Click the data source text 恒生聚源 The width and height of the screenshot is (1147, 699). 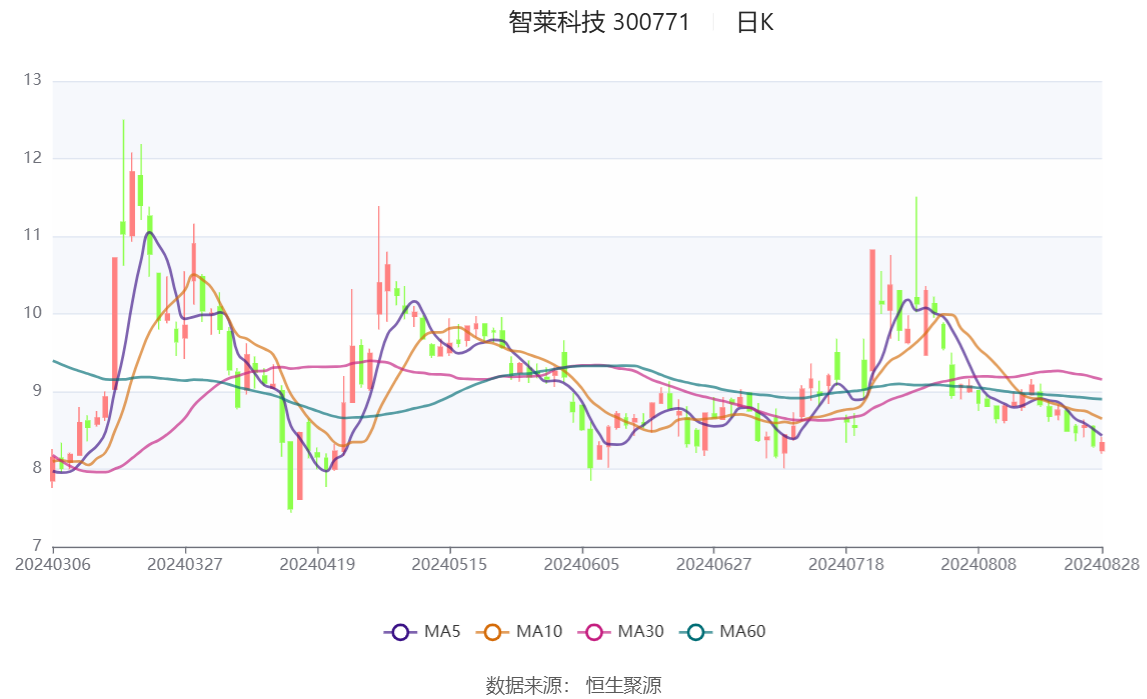623,686
